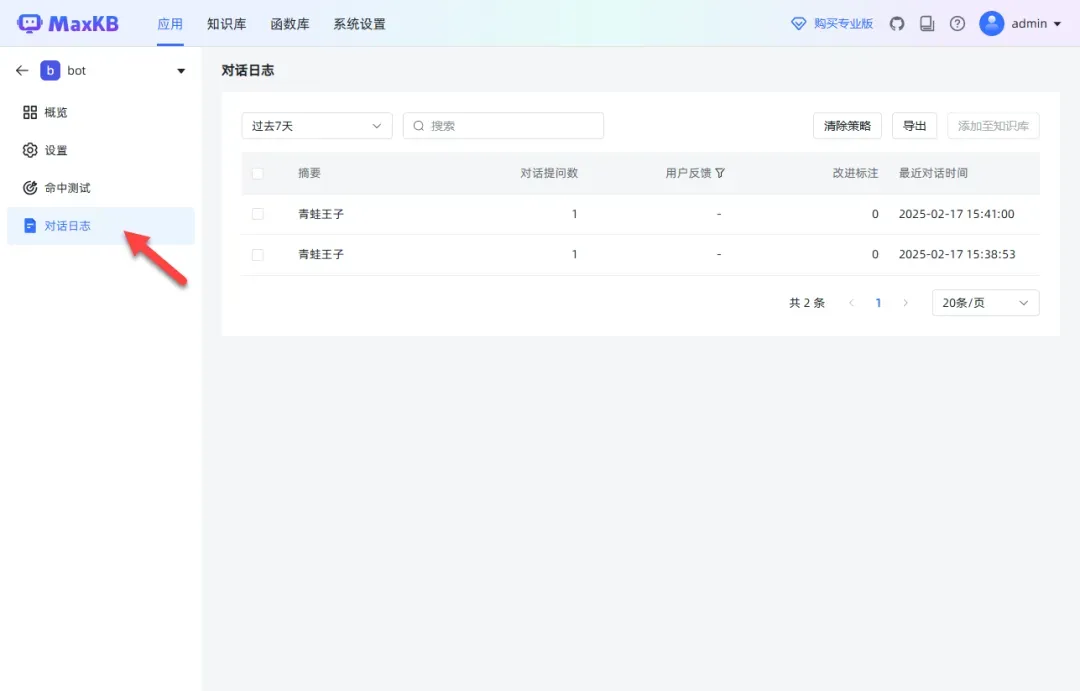Open 命中测试 in the sidebar
Viewport: 1080px width, 691px height.
pyautogui.click(x=101, y=187)
